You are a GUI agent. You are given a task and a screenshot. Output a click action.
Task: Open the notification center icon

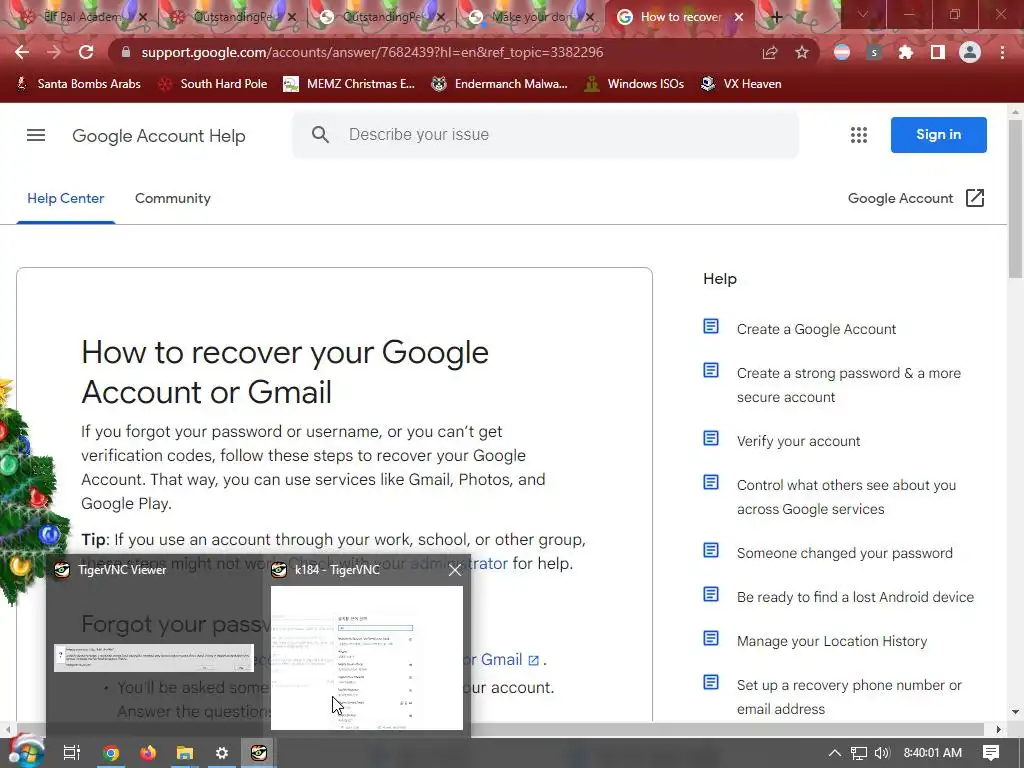991,753
